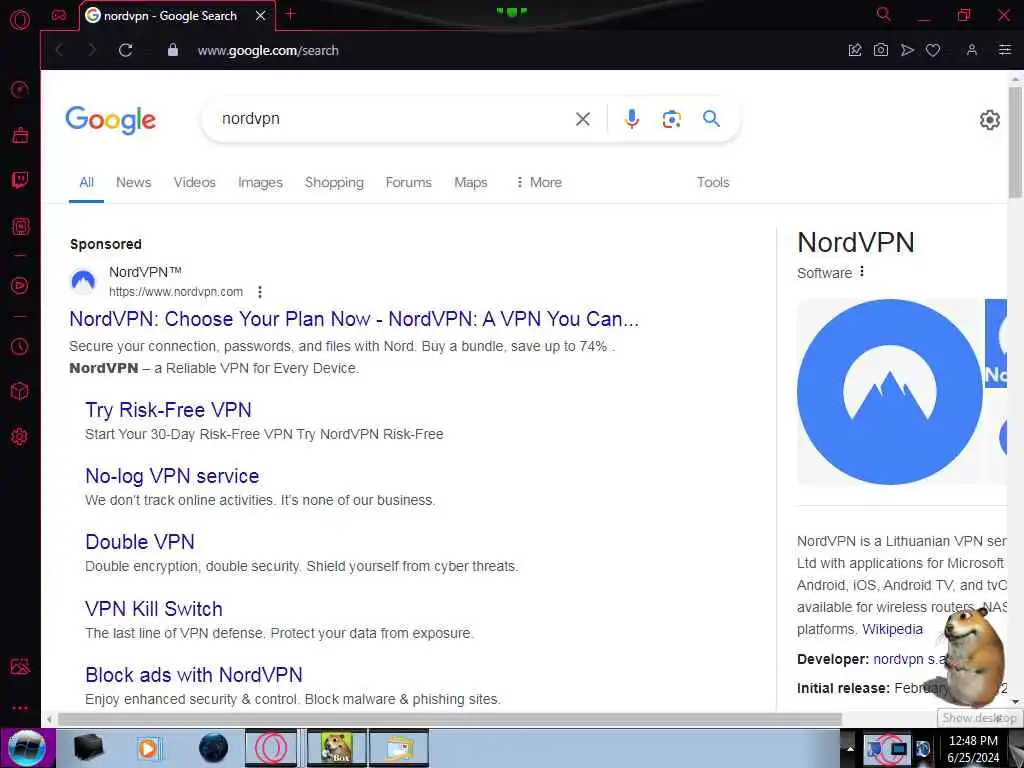Viewport: 1024px width, 768px height.
Task: Click the heart bookmark icon
Action: (933, 50)
